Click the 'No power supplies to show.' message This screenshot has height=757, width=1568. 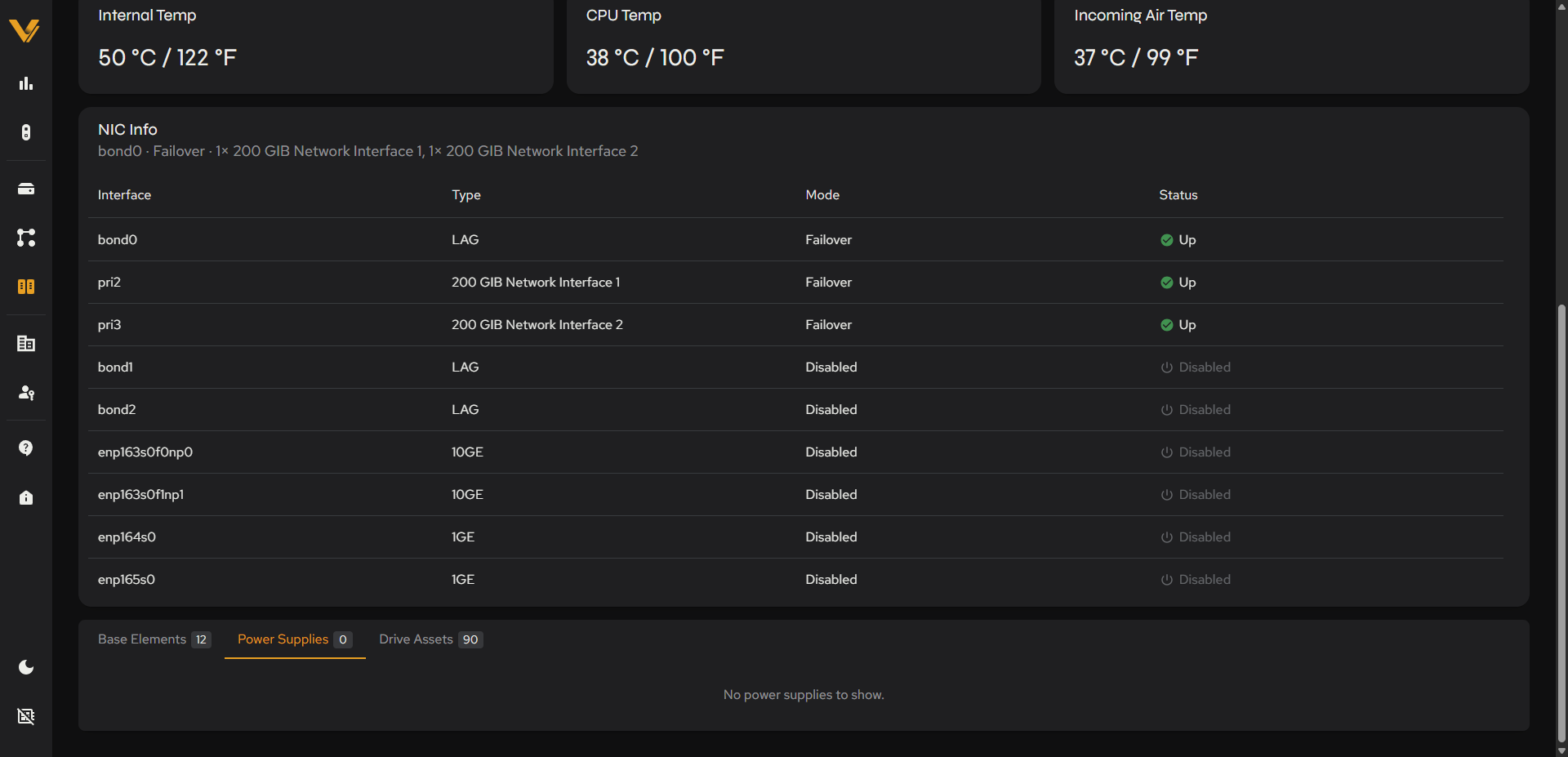click(804, 695)
